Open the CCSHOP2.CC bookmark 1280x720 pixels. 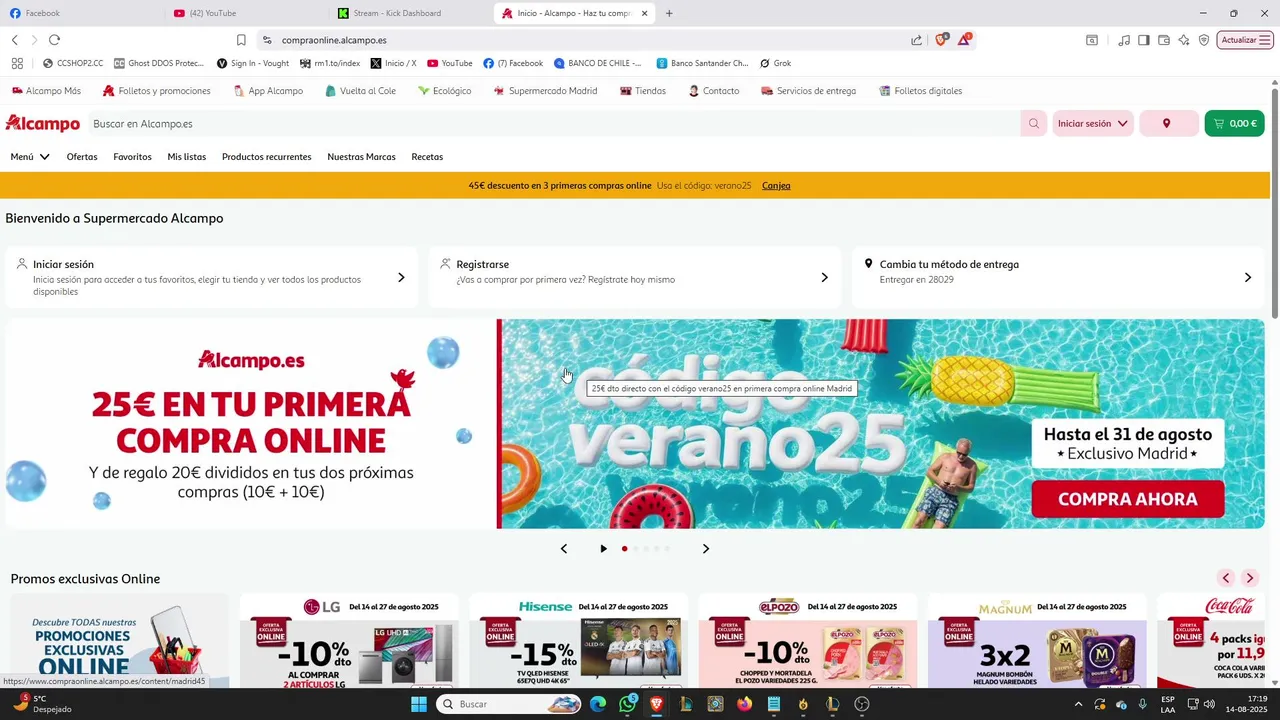pyautogui.click(x=73, y=63)
